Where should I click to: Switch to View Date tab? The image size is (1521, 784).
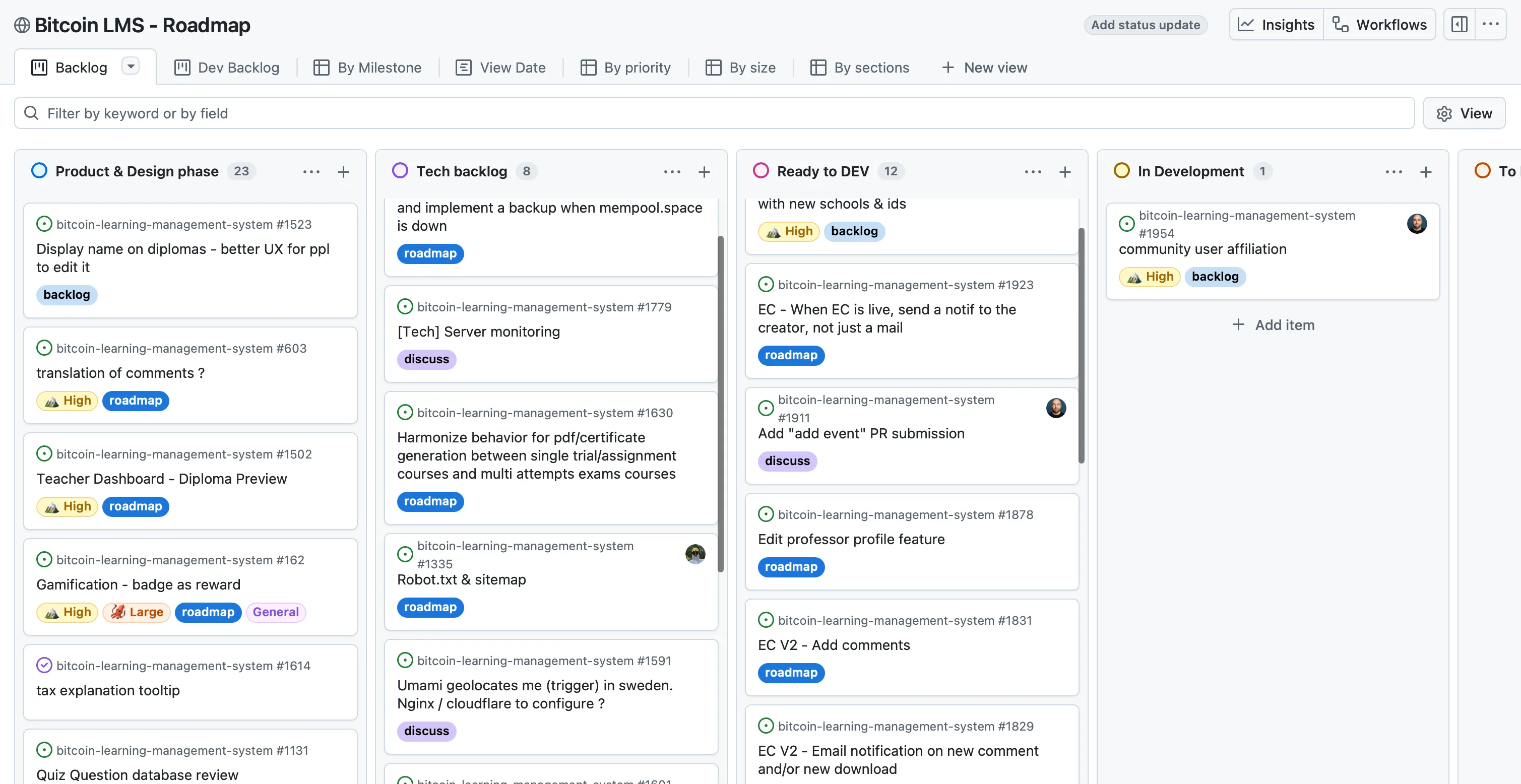[x=501, y=68]
